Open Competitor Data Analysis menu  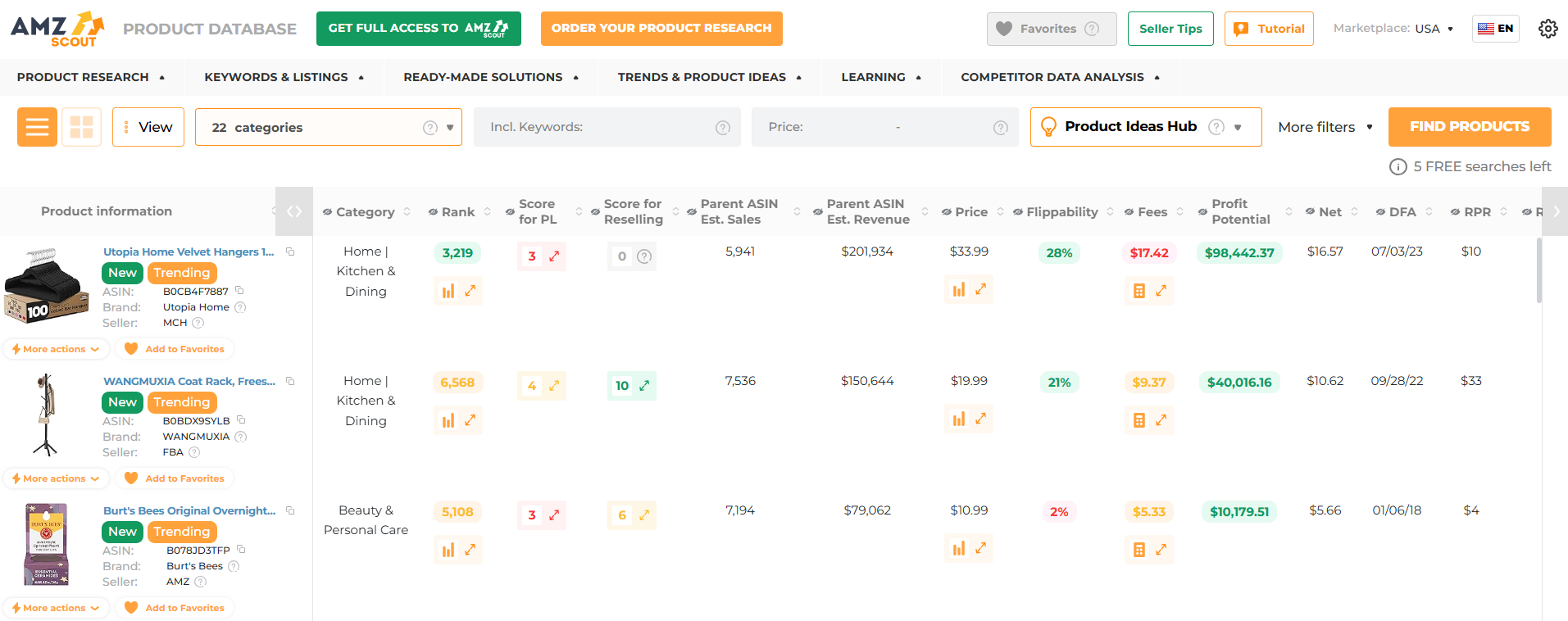coord(1061,77)
